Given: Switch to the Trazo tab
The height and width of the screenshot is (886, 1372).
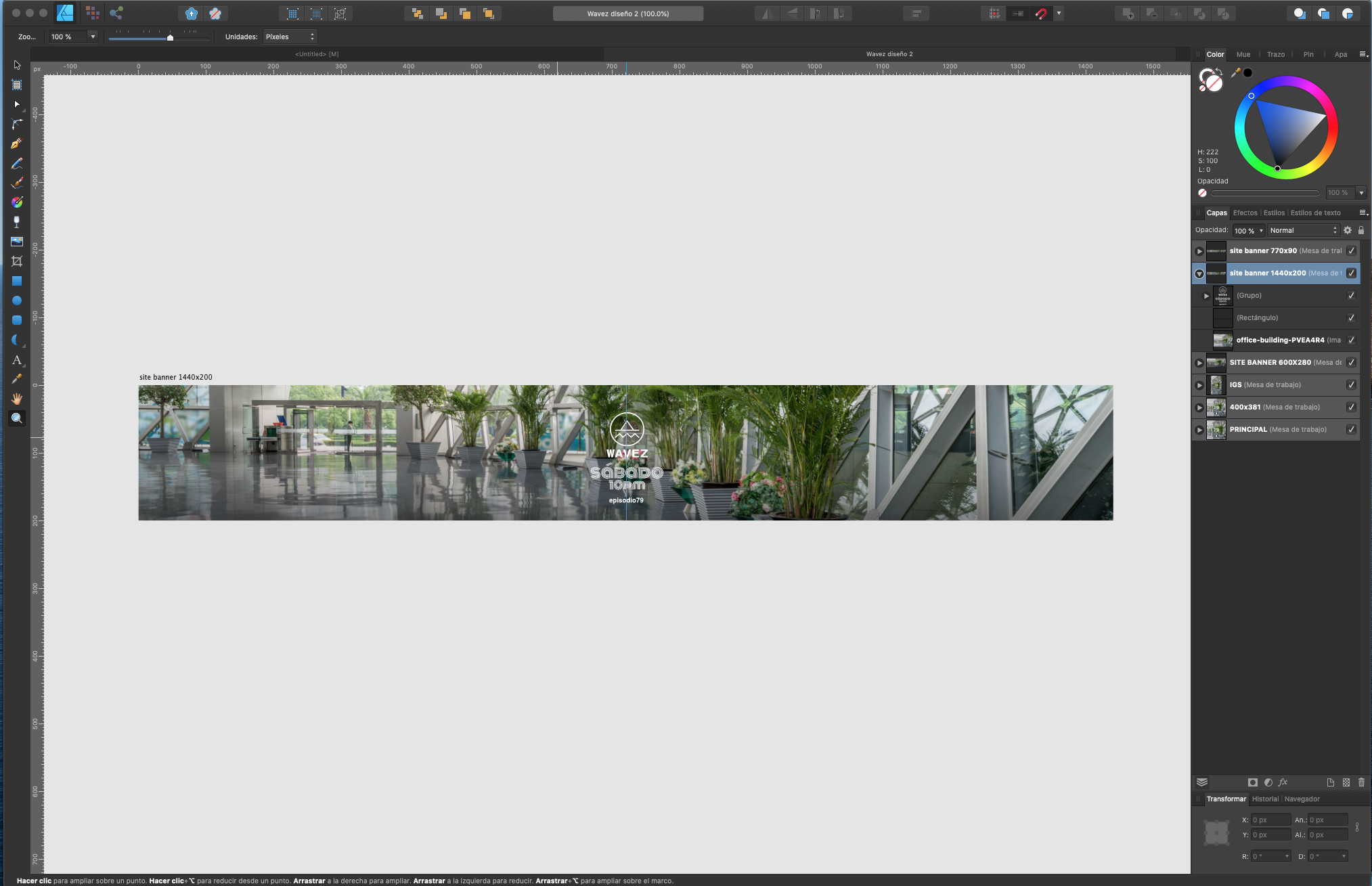Looking at the screenshot, I should click(1275, 54).
